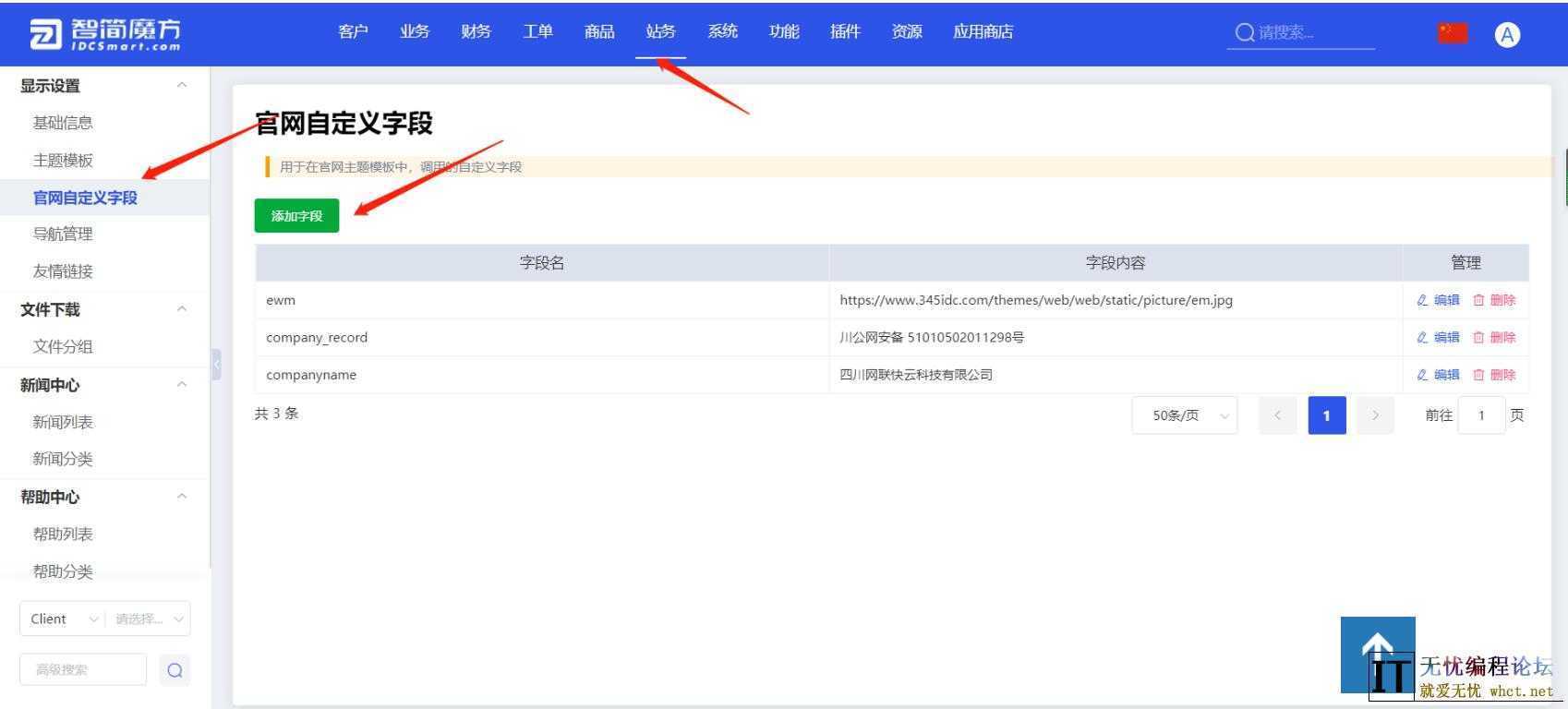Delete the companyname field row
1568x709 pixels.
[1494, 375]
